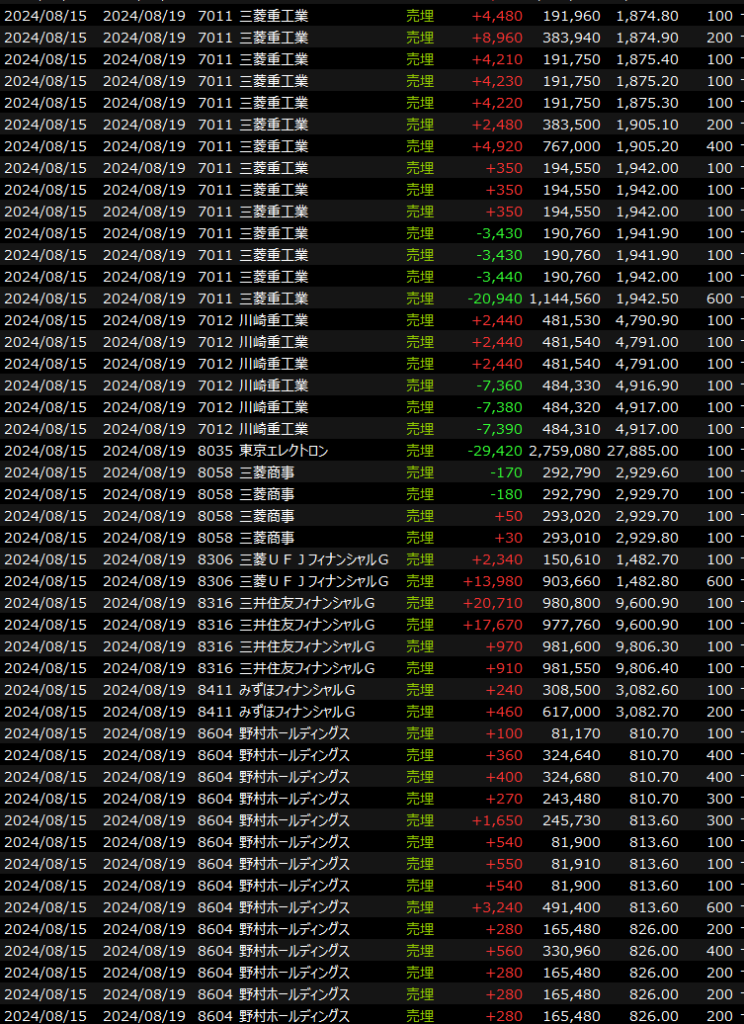744x1024 pixels.
Task: Select the +17,670 profit cell
Action: point(493,625)
